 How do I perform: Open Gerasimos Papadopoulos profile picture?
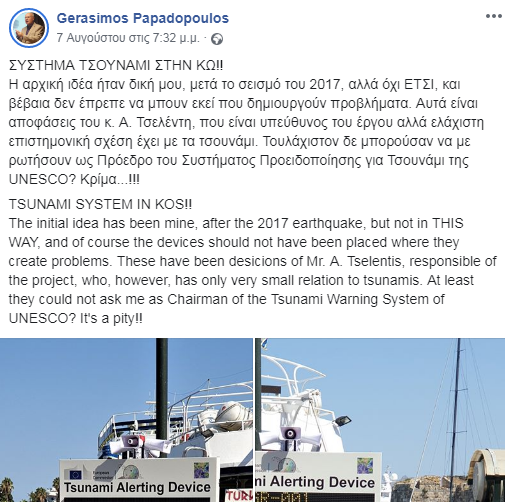tap(29, 28)
